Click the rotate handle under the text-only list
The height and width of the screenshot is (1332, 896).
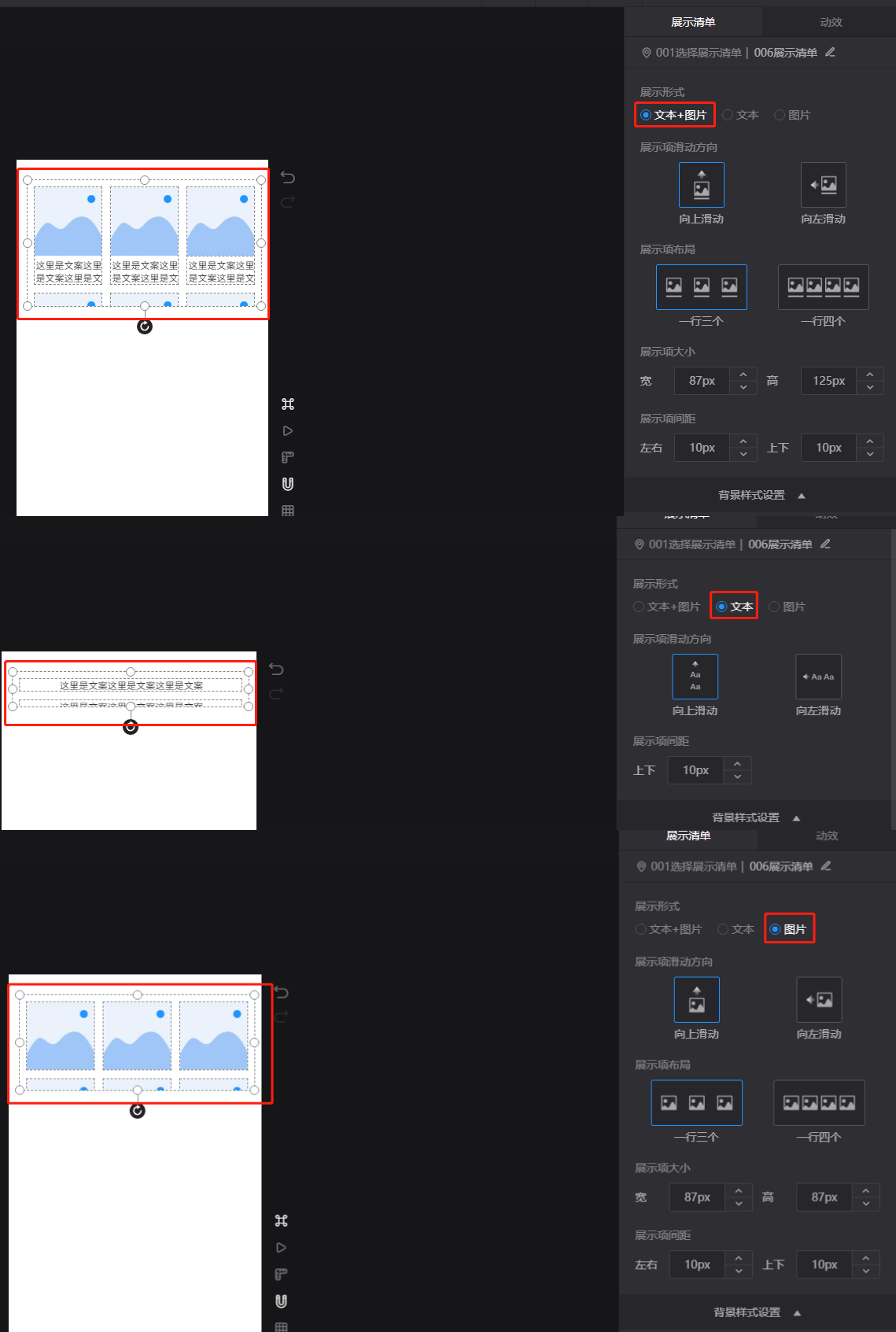[131, 727]
